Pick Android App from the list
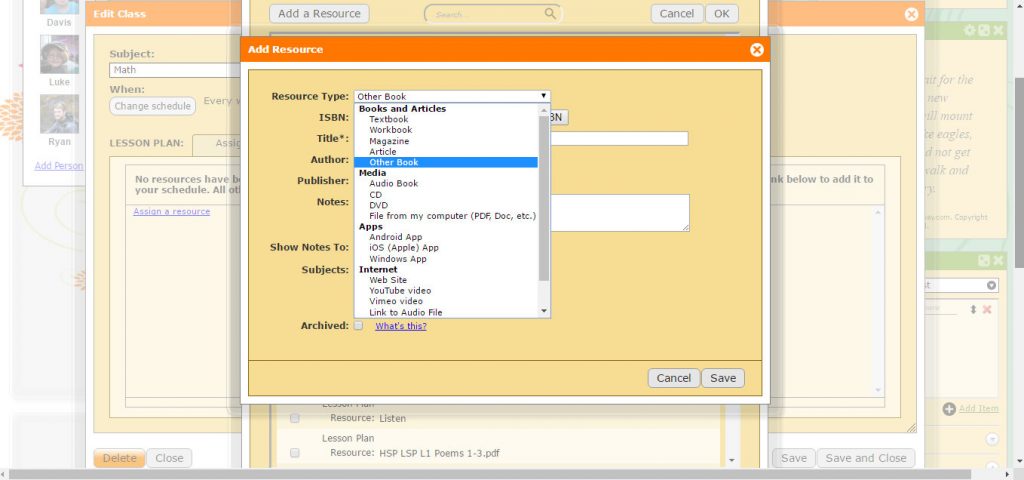The width and height of the screenshot is (1024, 480). 395,237
